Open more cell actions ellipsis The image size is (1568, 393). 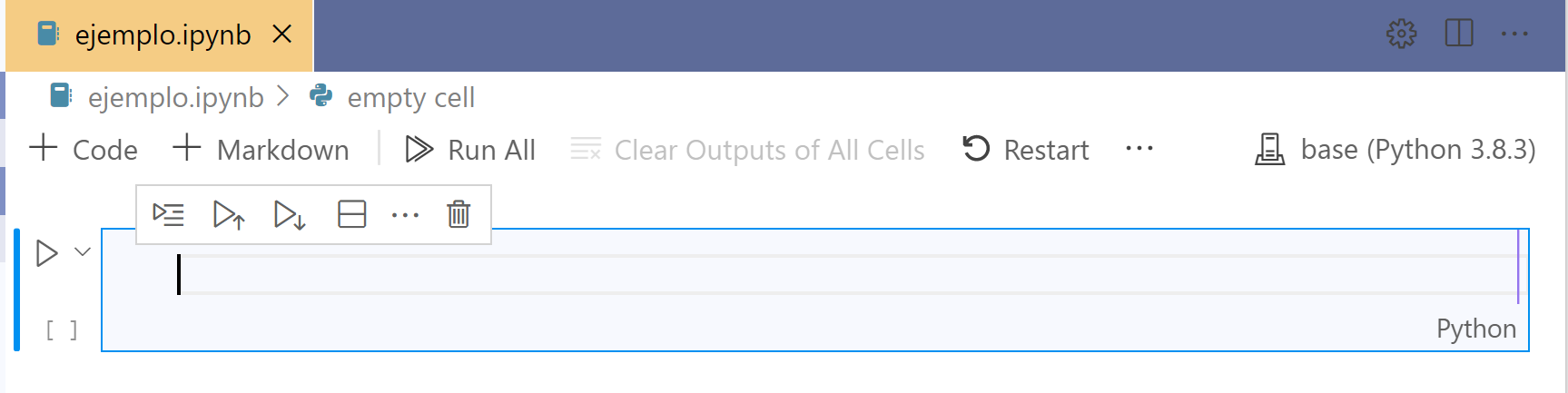405,215
